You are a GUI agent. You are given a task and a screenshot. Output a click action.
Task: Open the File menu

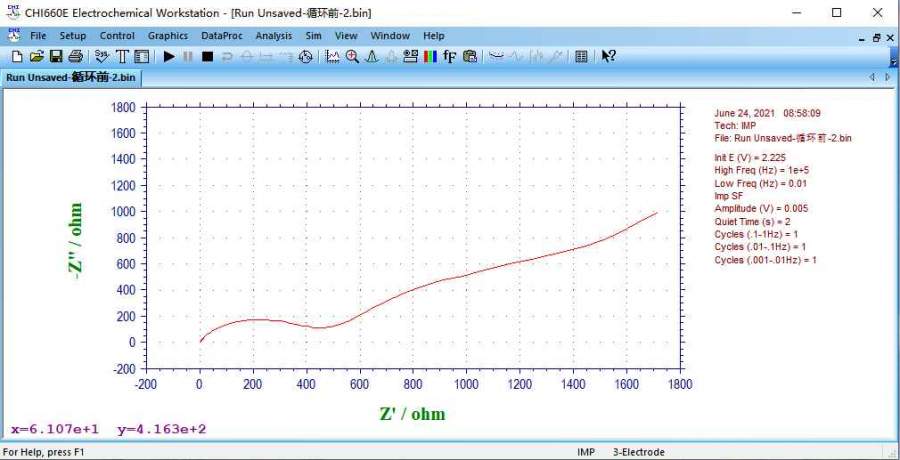(x=38, y=36)
